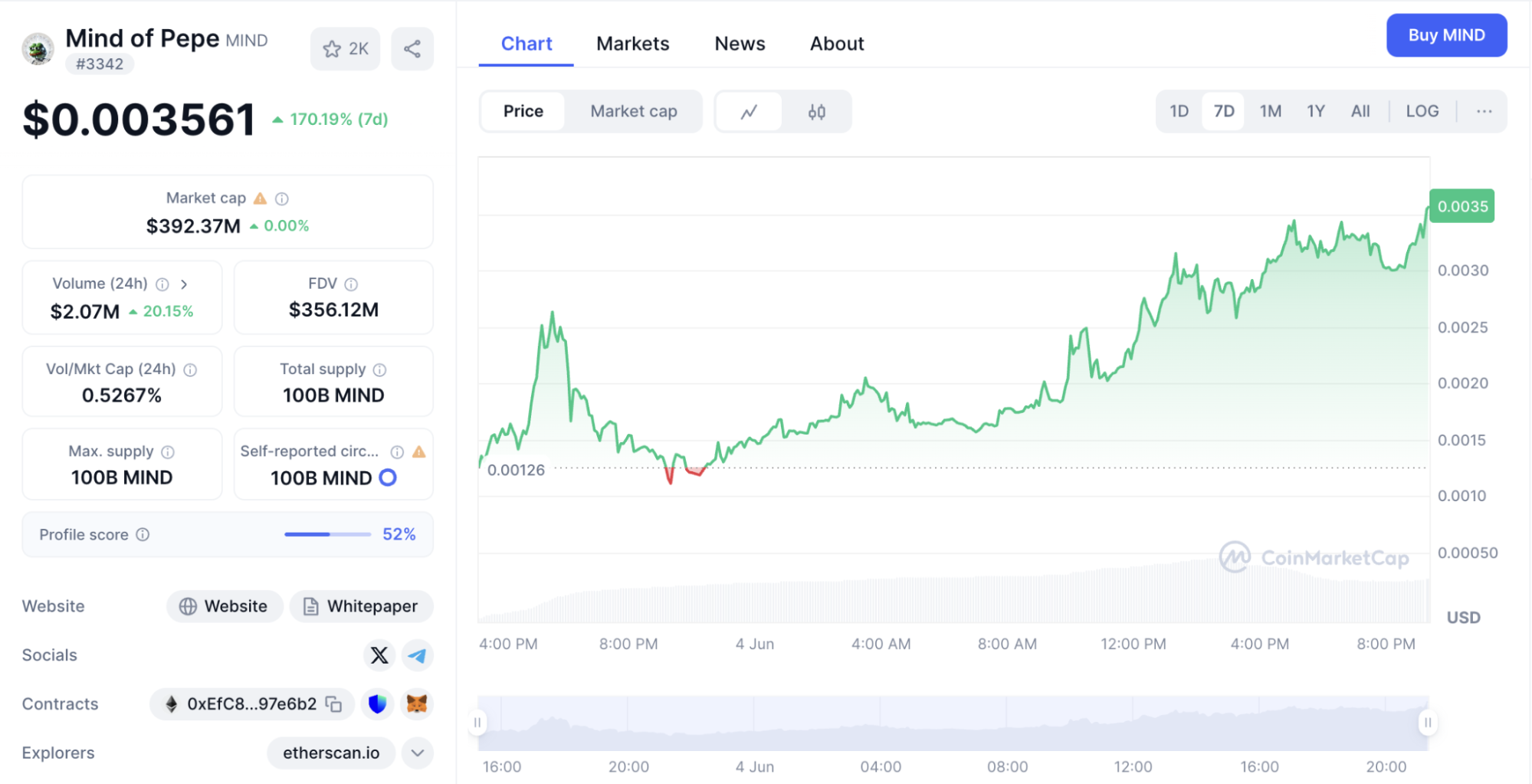Screen dimensions: 1532x784
Task: Open the About tab
Action: pyautogui.click(x=837, y=44)
